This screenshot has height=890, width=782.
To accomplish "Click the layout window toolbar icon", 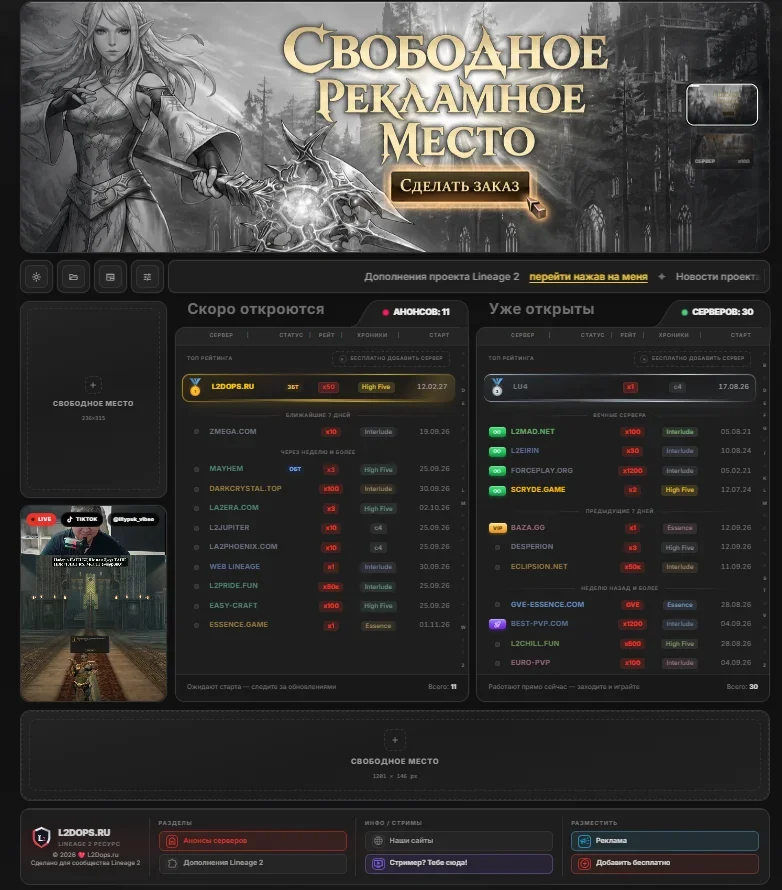I will (110, 277).
